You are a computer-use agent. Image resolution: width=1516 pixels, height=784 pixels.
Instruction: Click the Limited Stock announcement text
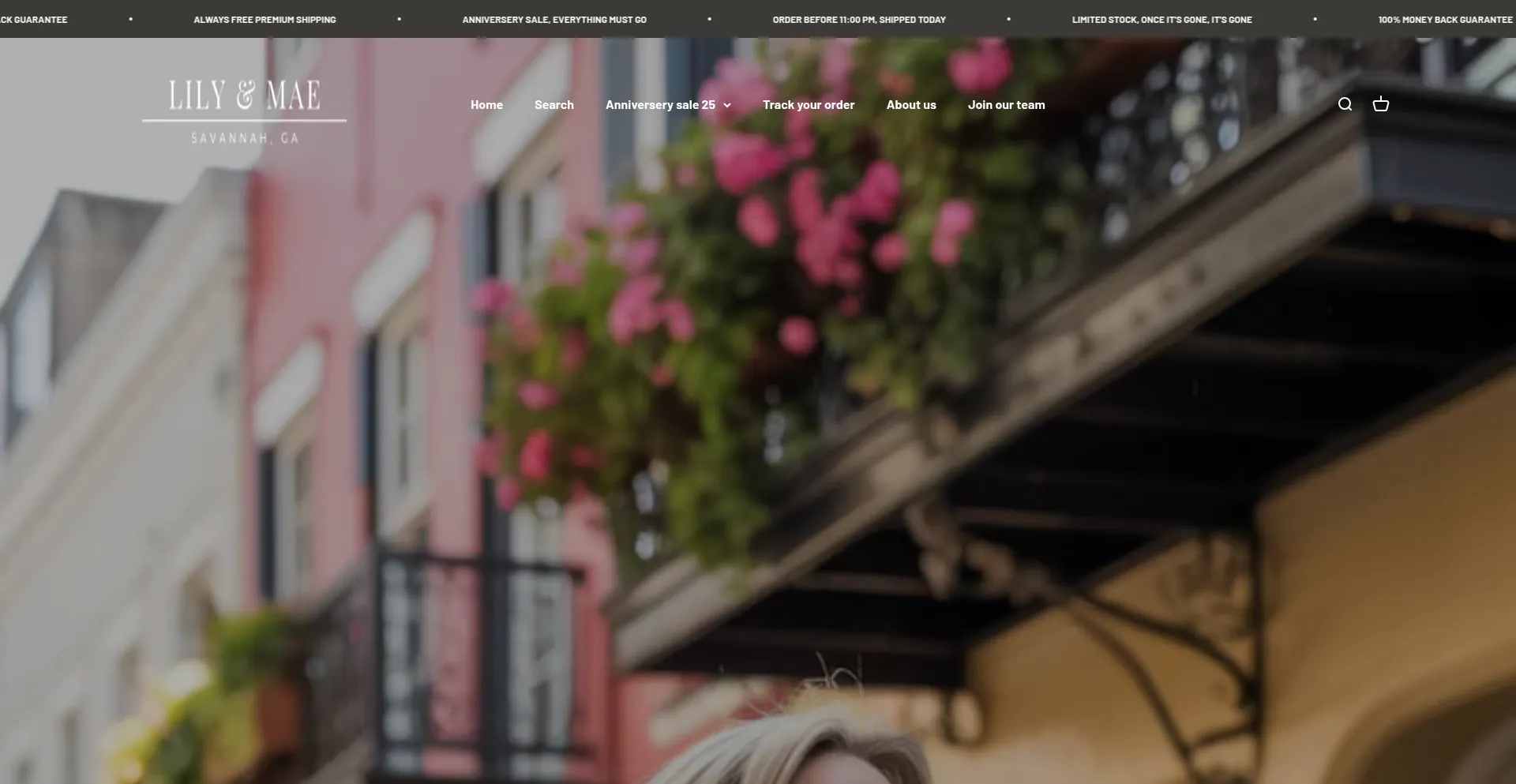[1161, 20]
